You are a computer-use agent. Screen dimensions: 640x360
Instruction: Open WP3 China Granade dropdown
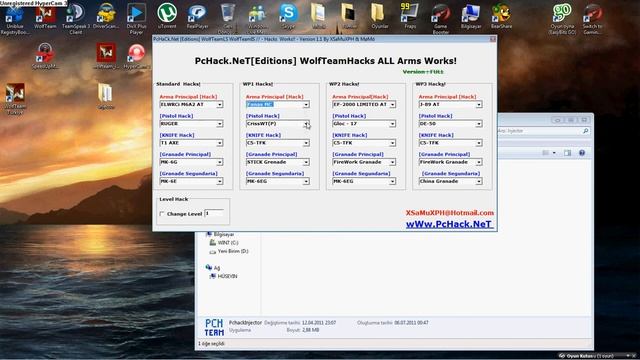point(479,182)
